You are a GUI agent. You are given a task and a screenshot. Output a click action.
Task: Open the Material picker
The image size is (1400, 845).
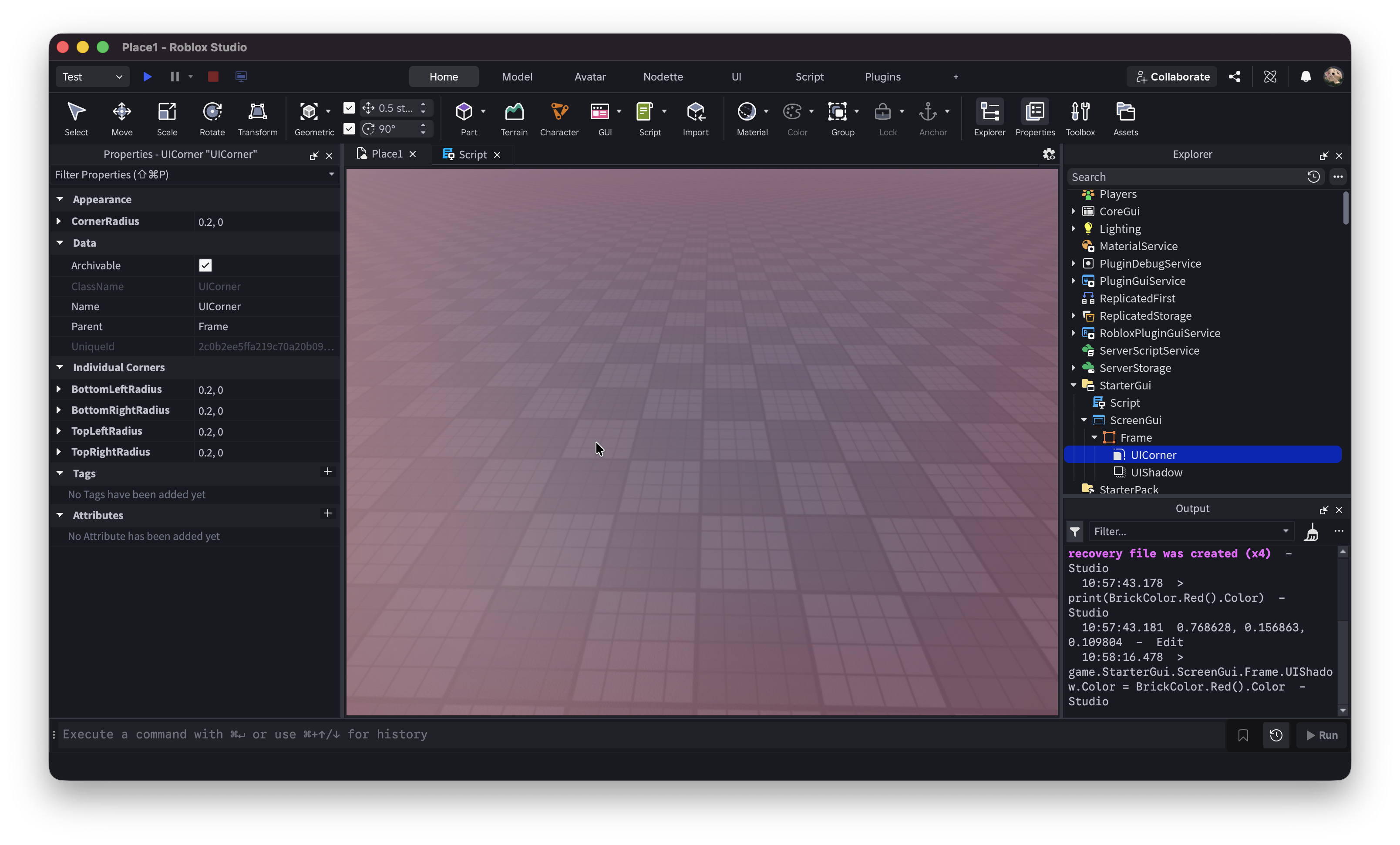(747, 112)
